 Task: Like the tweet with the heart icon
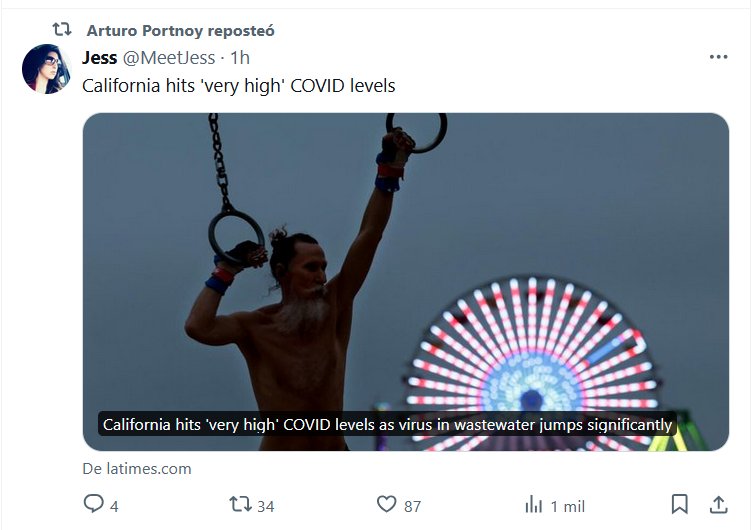coord(388,505)
